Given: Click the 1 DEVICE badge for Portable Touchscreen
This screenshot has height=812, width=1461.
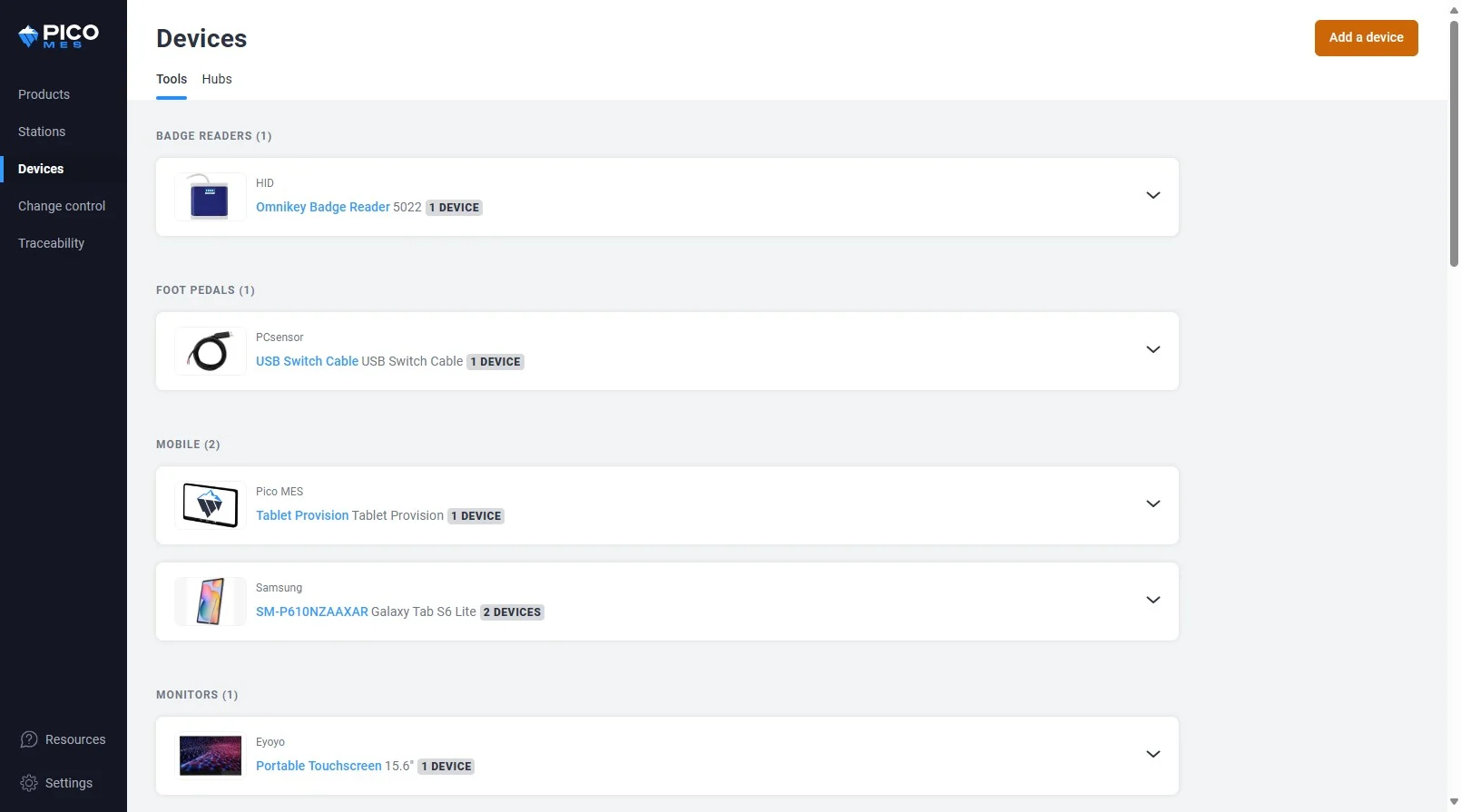Looking at the screenshot, I should point(446,767).
